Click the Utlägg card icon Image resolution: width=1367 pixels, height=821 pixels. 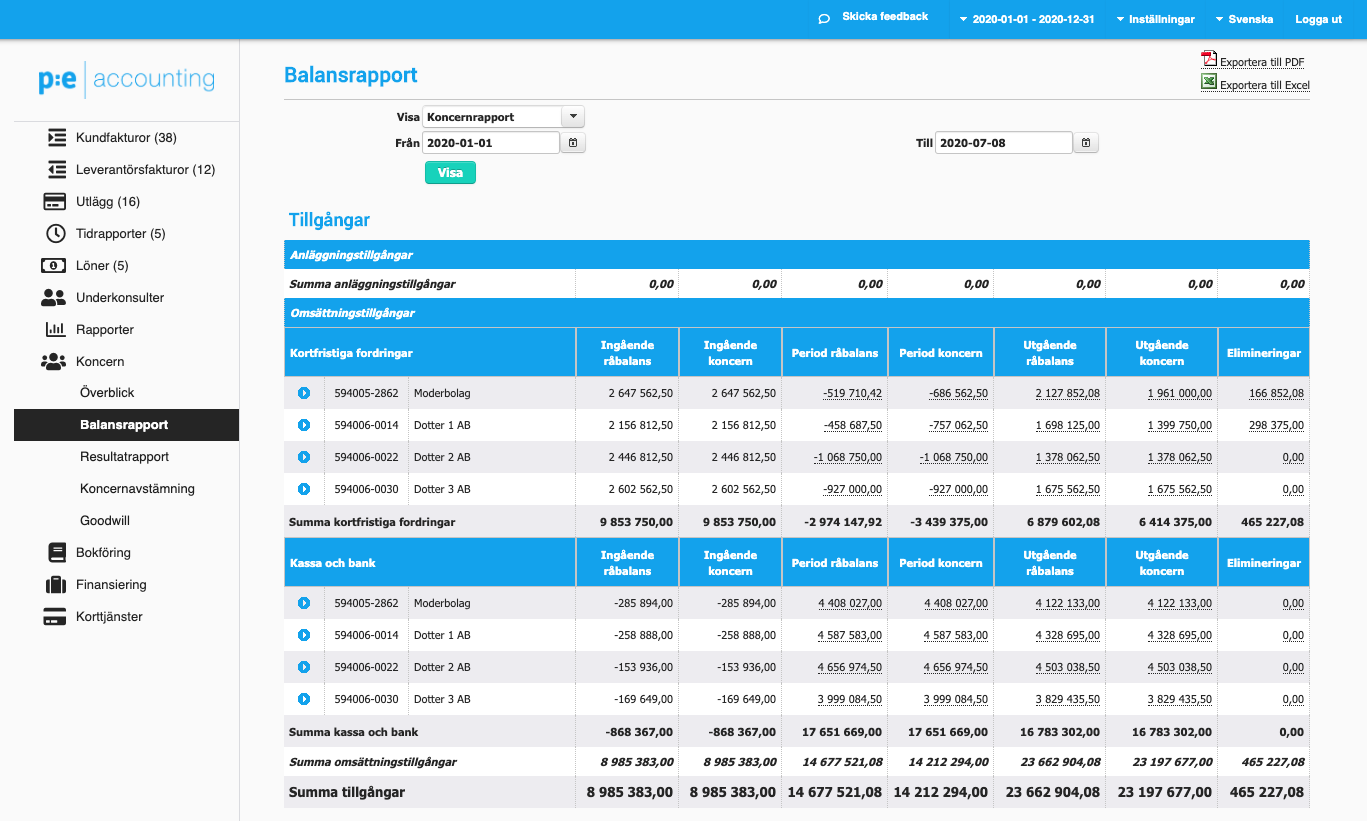[54, 202]
